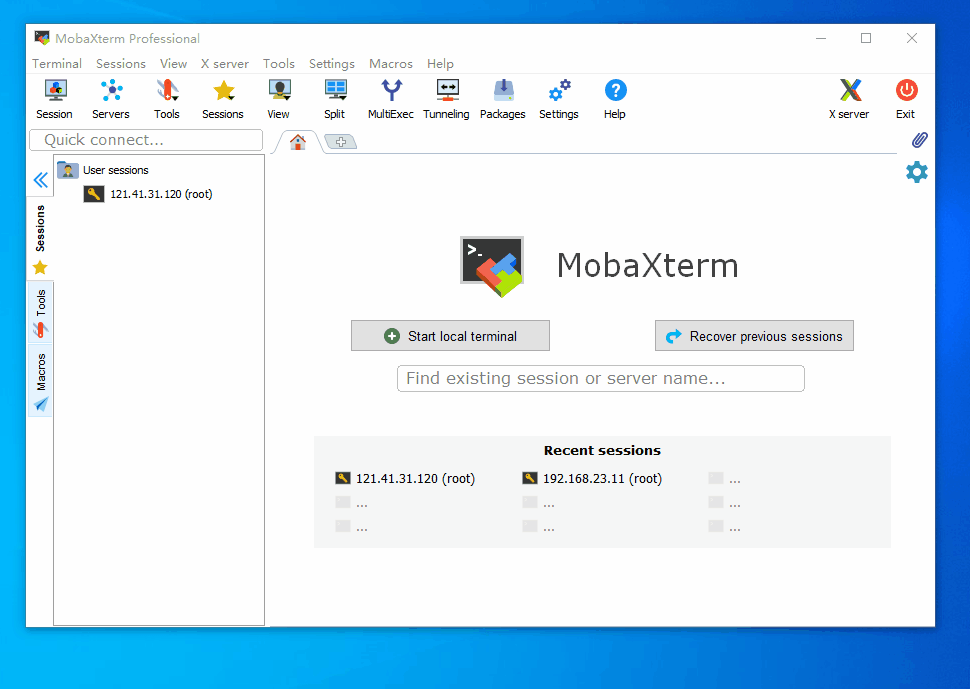Viewport: 970px width, 689px height.
Task: Switch to the Home tab
Action: tap(298, 142)
